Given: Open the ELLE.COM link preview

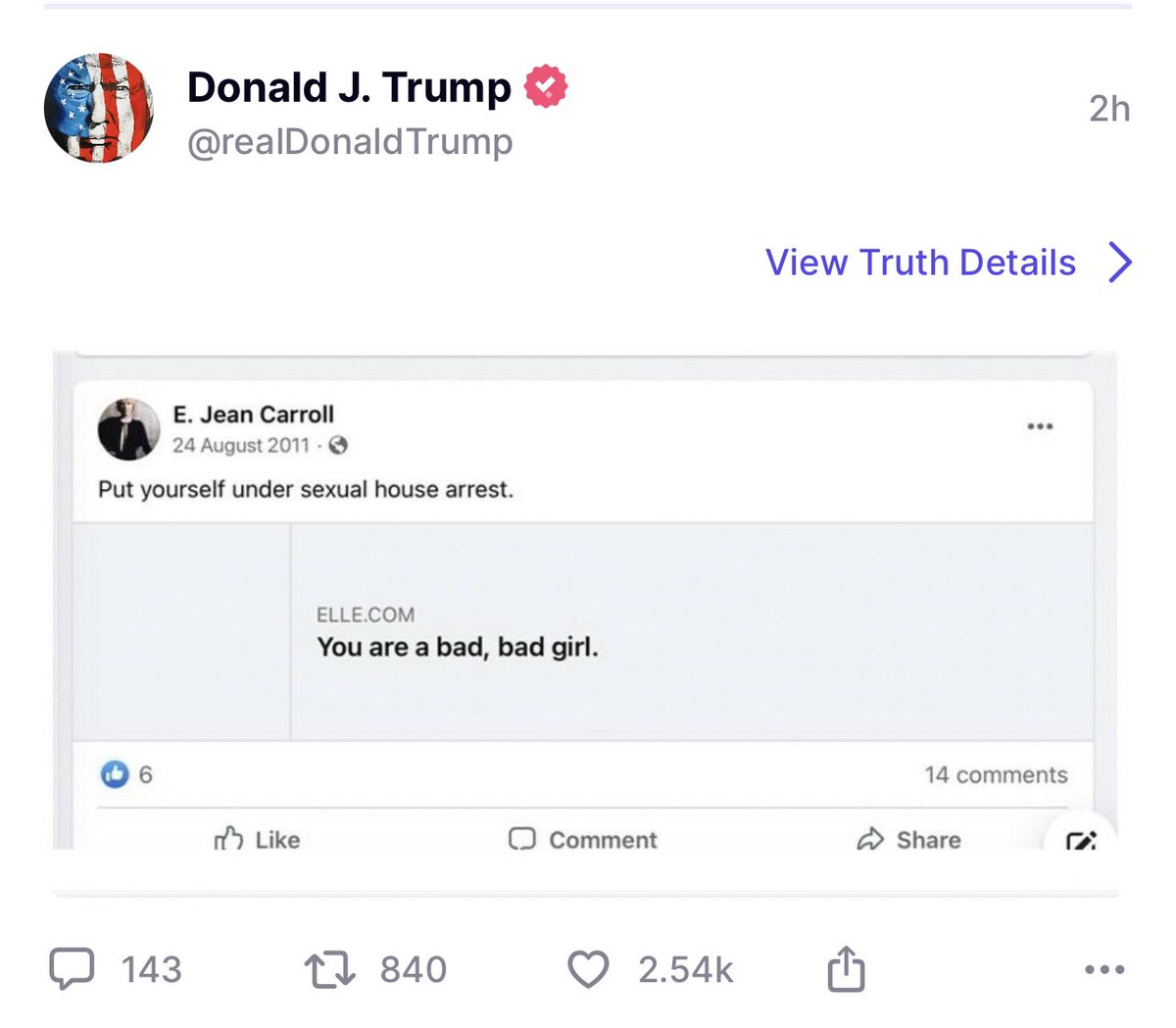Looking at the screenshot, I should coord(583,632).
